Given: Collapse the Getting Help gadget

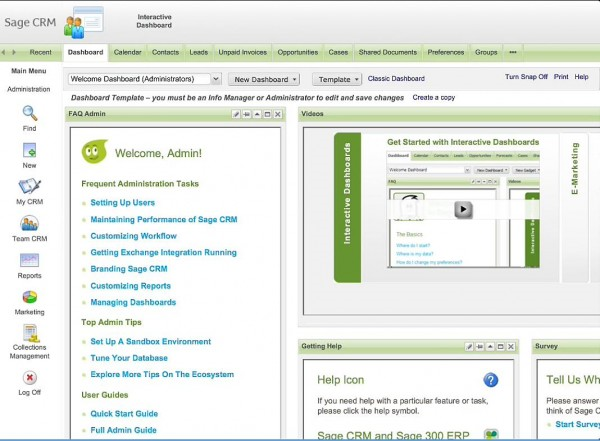Looking at the screenshot, I should click(x=490, y=347).
